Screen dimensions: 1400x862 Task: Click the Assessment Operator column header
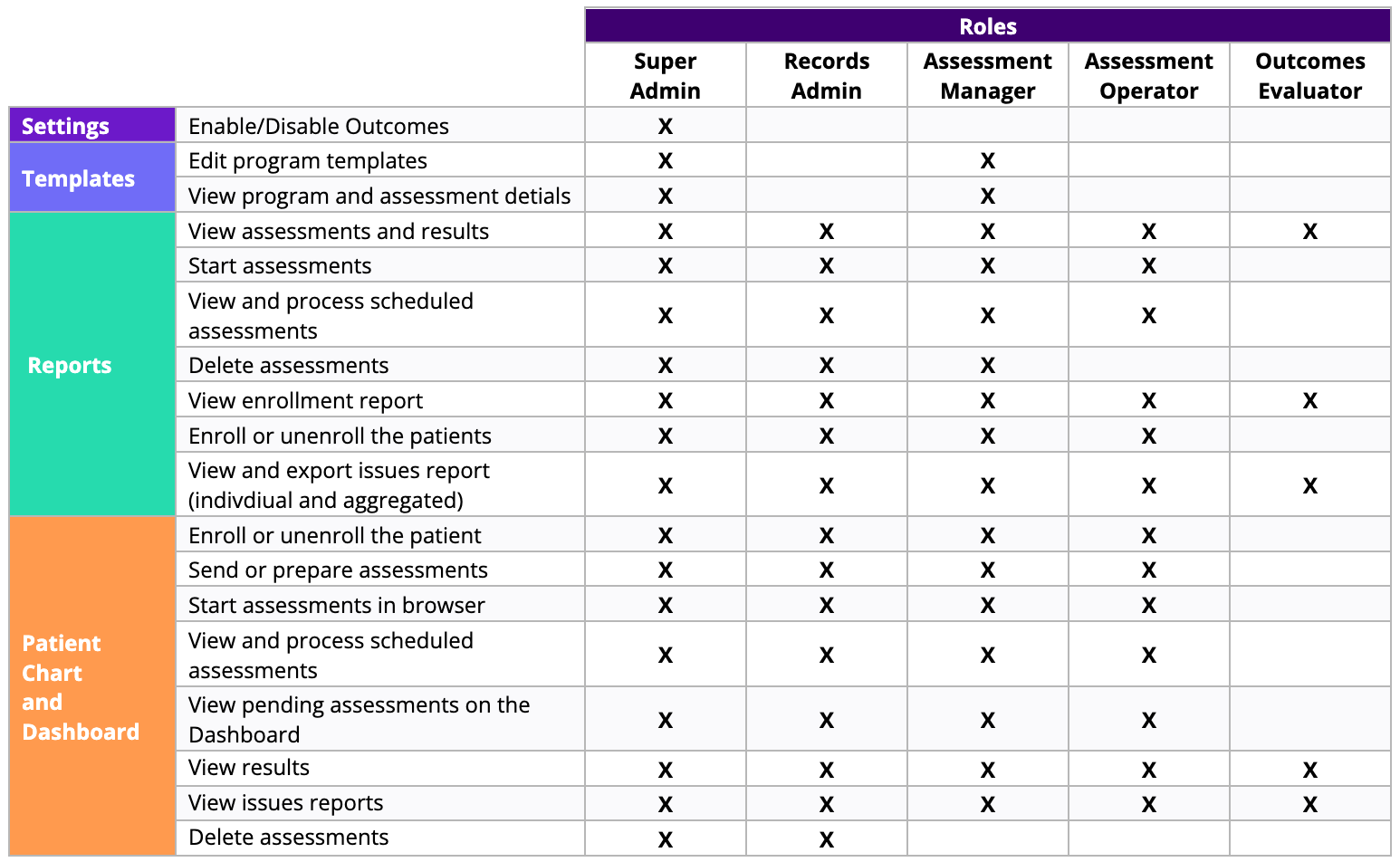[x=1148, y=75]
